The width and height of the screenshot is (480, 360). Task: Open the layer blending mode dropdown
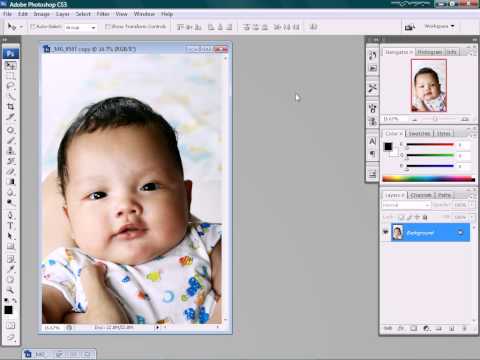click(406, 205)
